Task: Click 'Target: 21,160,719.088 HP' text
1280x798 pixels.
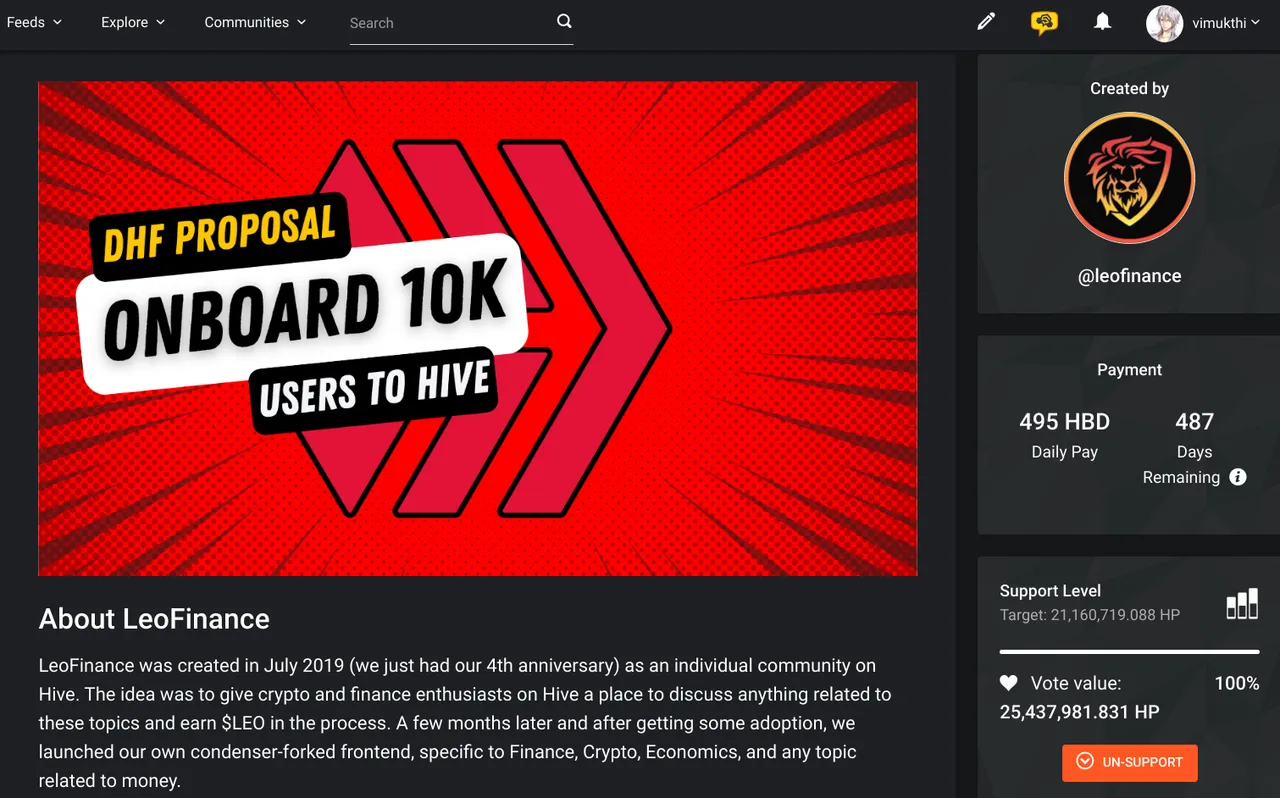Action: tap(1090, 615)
